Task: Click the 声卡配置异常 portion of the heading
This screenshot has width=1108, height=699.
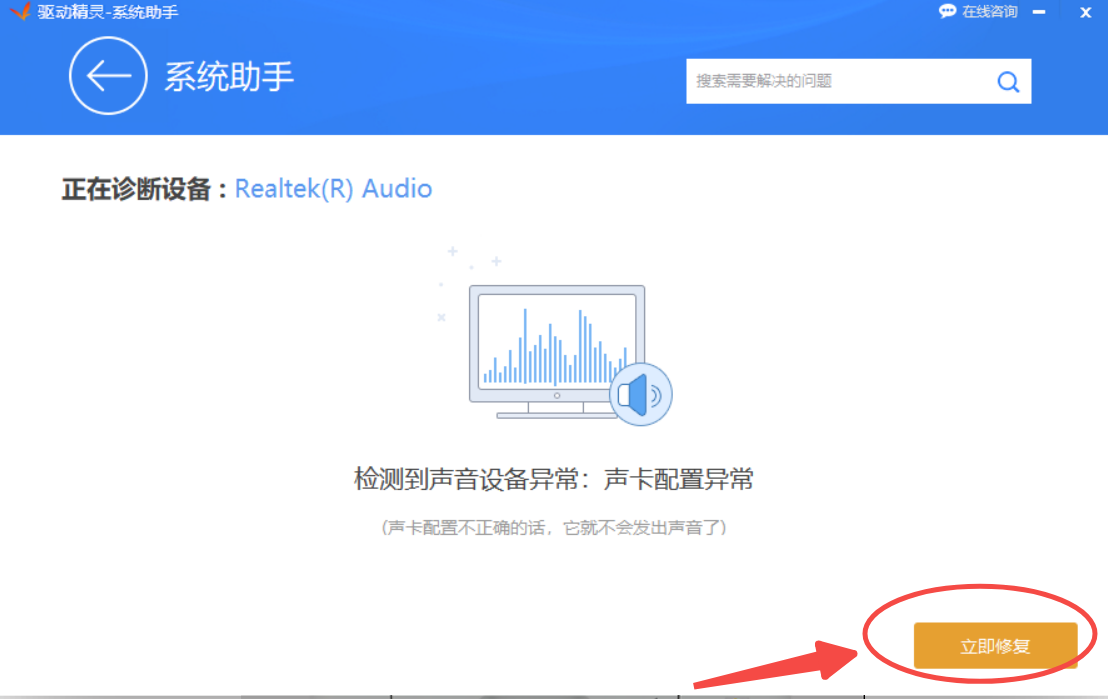Action: pyautogui.click(x=678, y=480)
